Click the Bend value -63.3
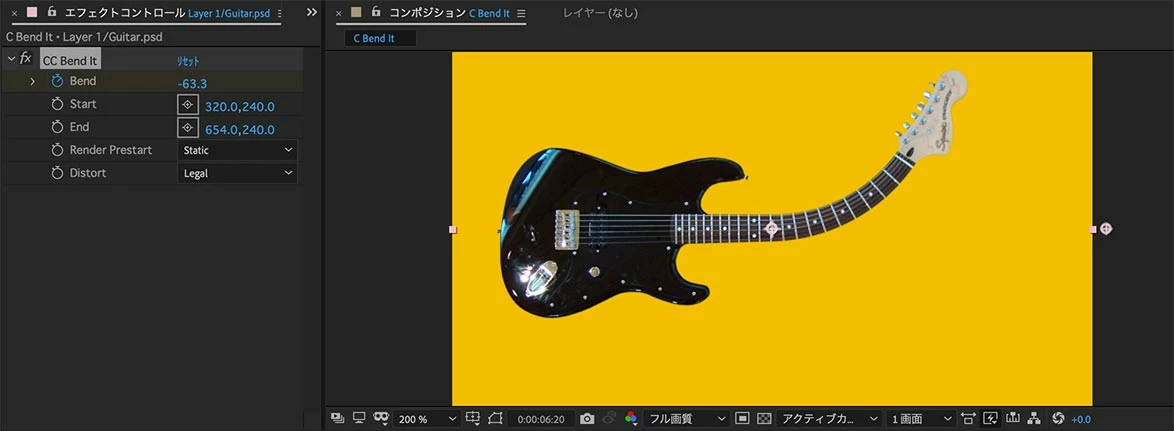This screenshot has height=431, width=1174. (x=192, y=83)
